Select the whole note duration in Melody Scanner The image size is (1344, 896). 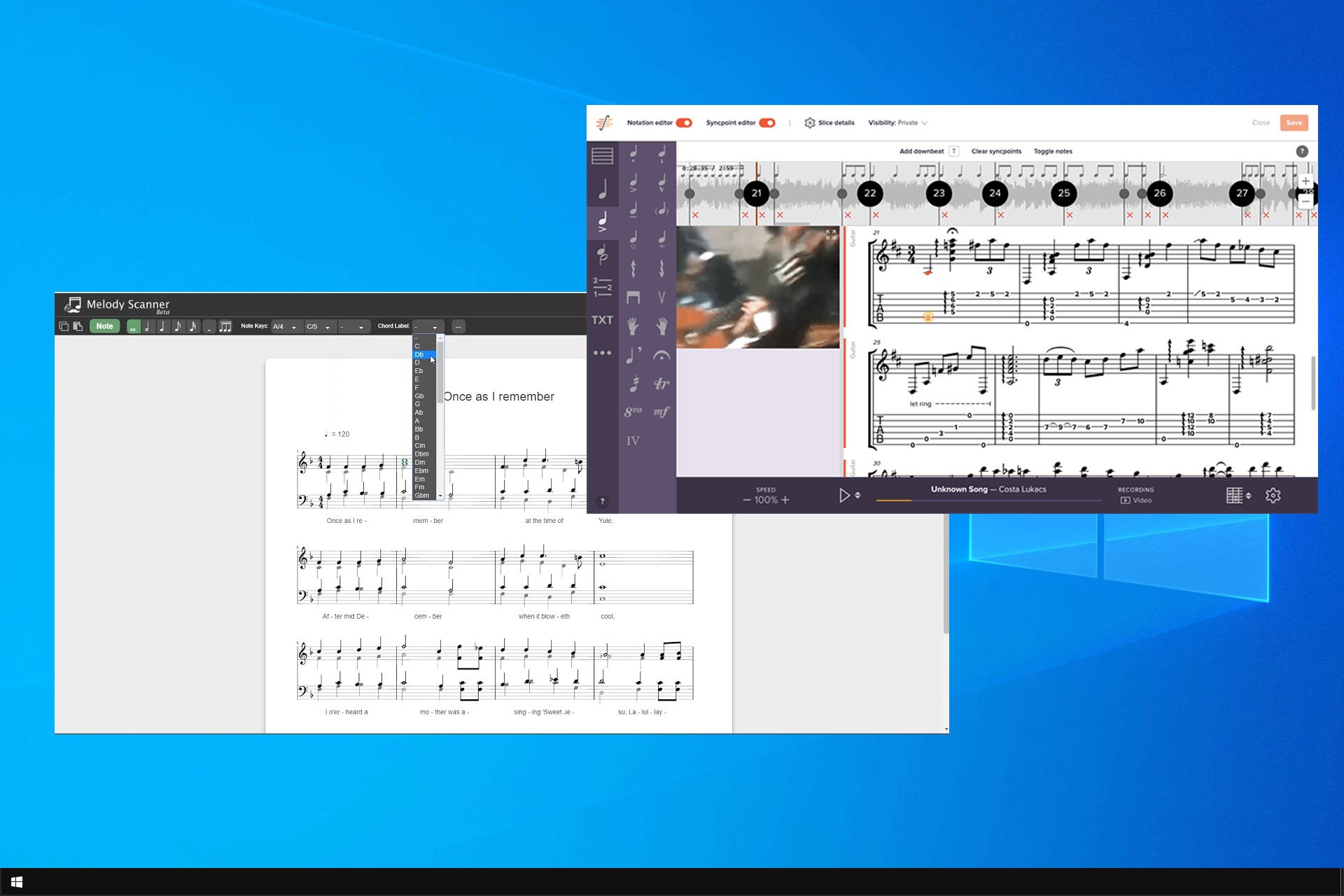(133, 326)
